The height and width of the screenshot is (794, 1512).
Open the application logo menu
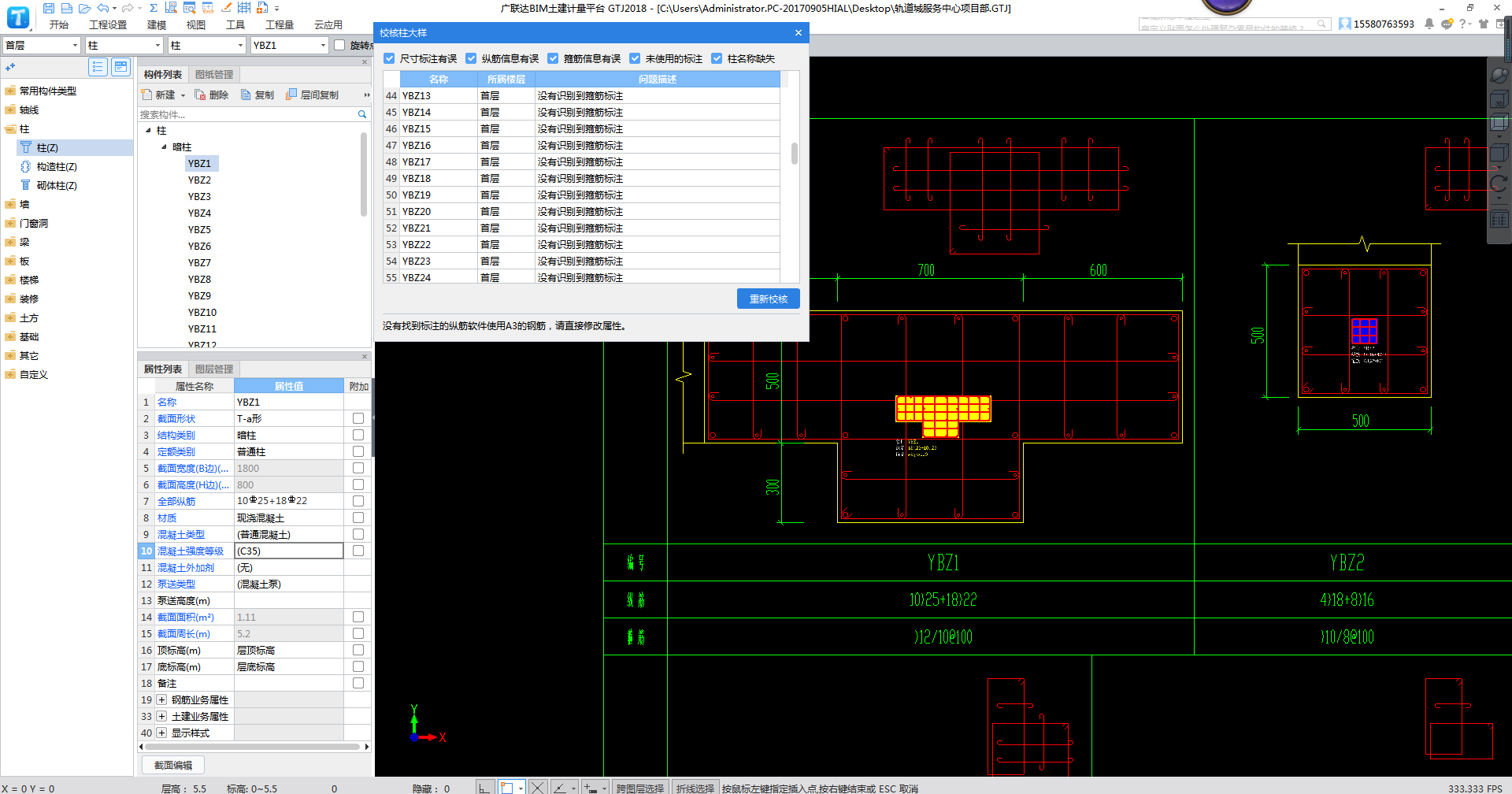coord(17,17)
